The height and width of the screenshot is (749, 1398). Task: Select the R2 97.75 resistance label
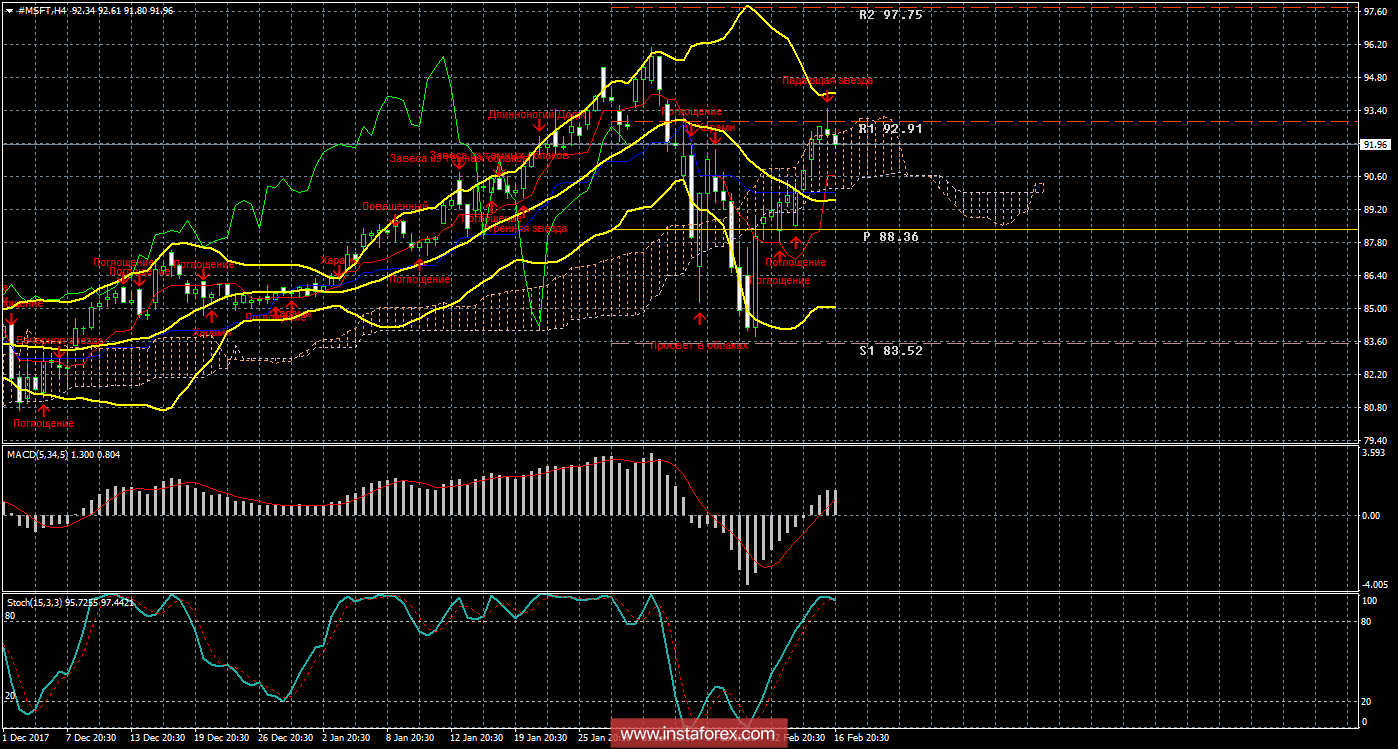point(890,15)
